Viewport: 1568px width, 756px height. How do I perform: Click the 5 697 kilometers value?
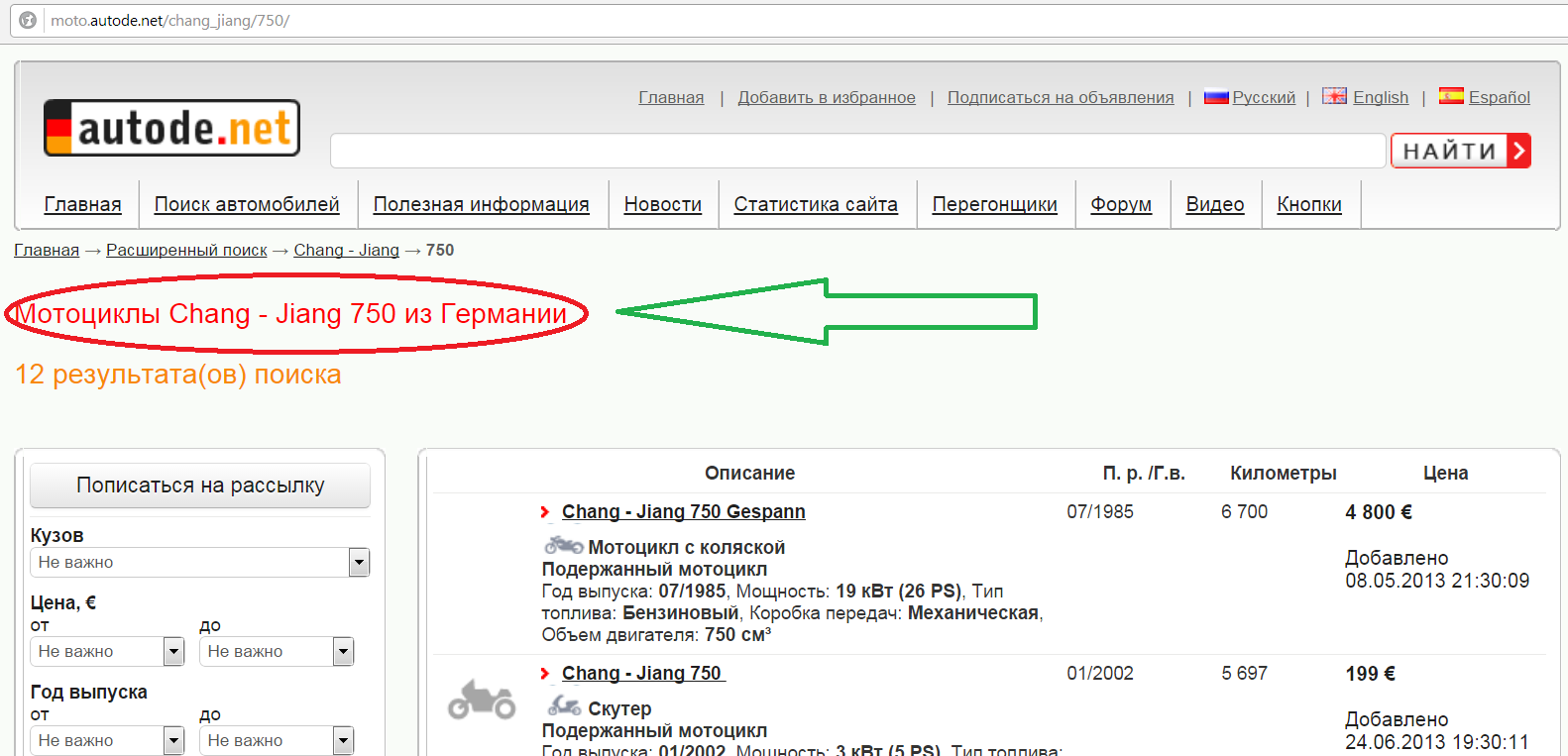[x=1245, y=673]
